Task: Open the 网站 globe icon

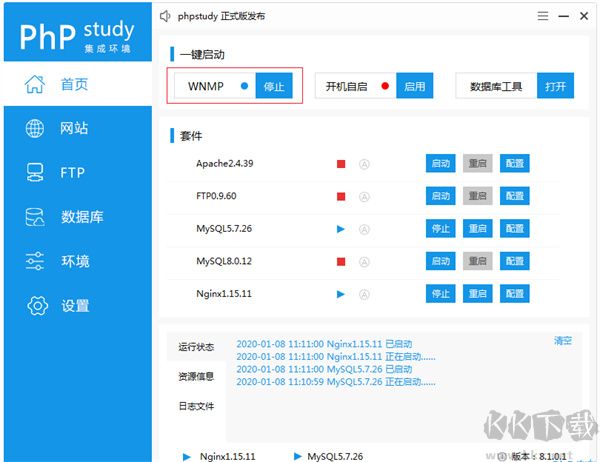Action: [35, 128]
